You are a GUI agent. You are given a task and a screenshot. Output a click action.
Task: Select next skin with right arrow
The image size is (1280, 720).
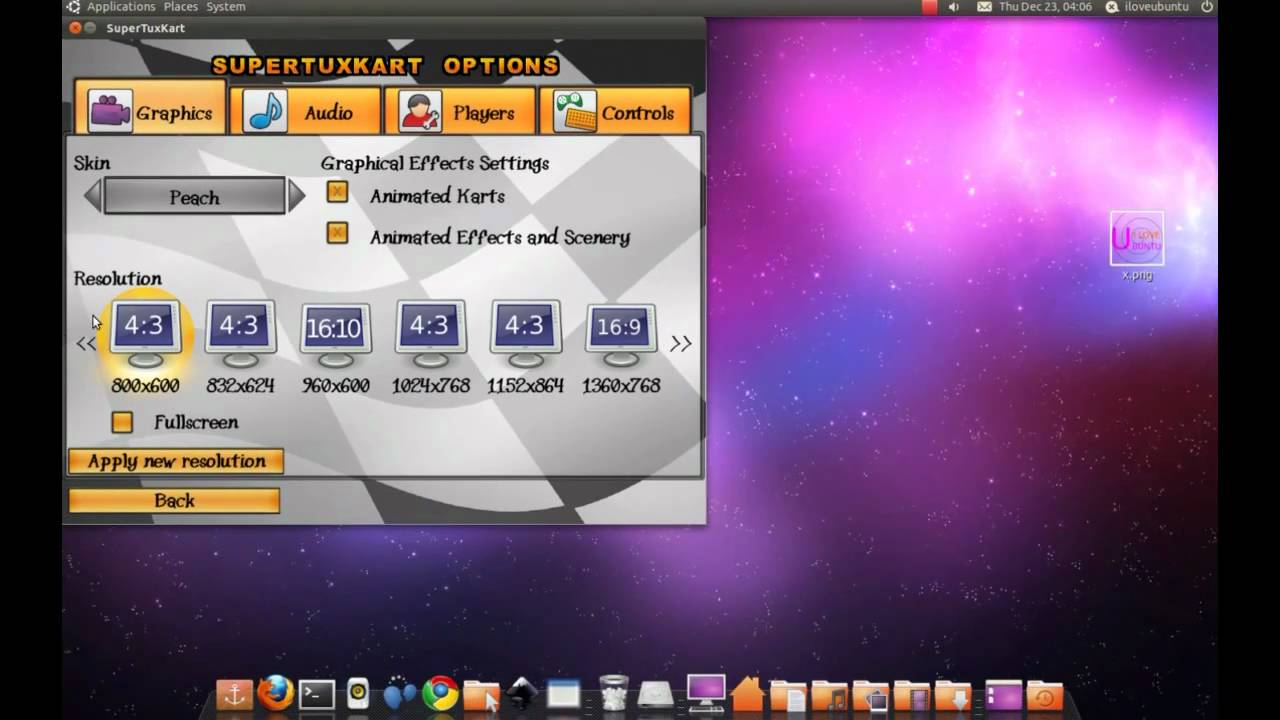(x=296, y=196)
